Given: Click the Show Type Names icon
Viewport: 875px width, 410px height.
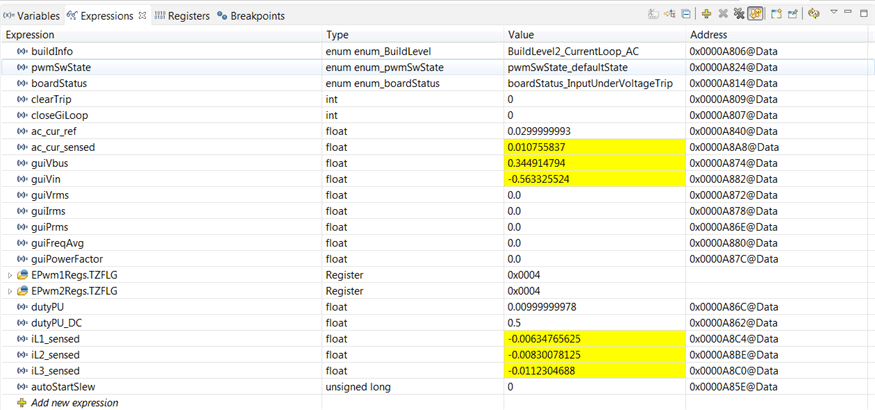Looking at the screenshot, I should (654, 15).
